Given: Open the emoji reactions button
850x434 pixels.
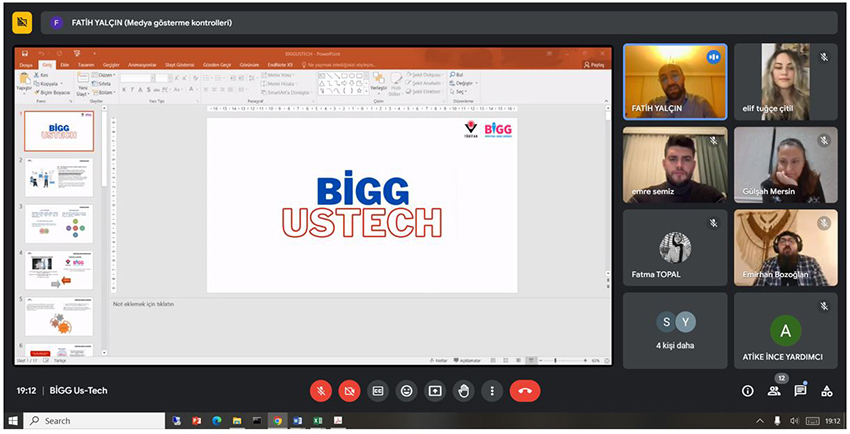Looking at the screenshot, I should pos(406,391).
